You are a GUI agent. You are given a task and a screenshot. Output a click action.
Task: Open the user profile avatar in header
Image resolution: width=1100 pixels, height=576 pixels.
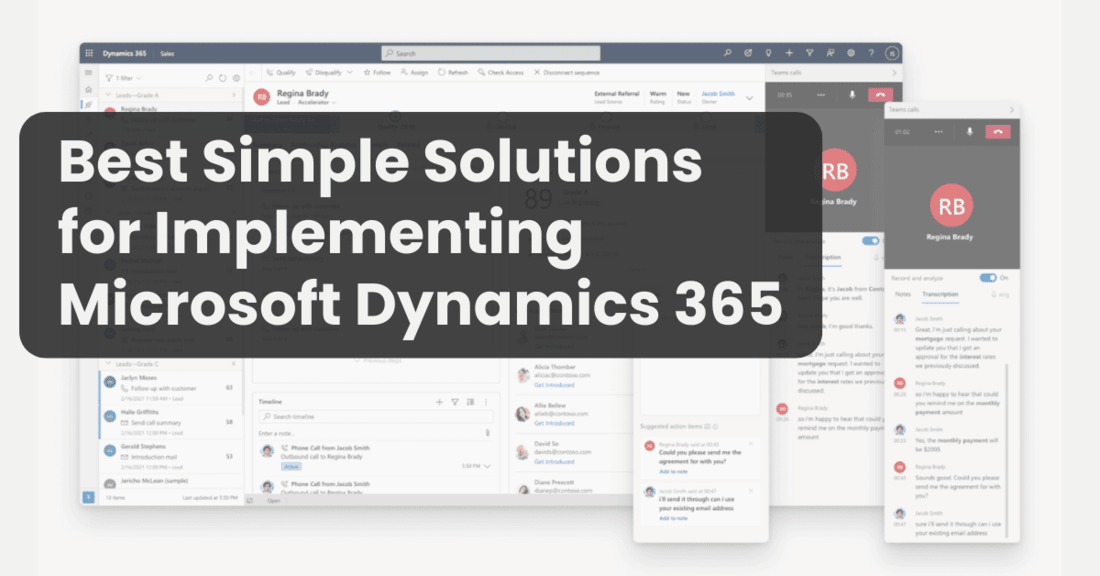[x=892, y=53]
